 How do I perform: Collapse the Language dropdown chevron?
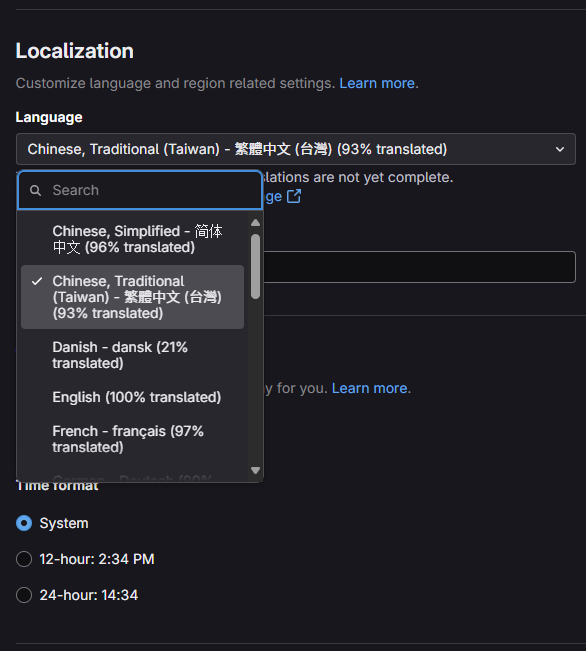tap(560, 149)
